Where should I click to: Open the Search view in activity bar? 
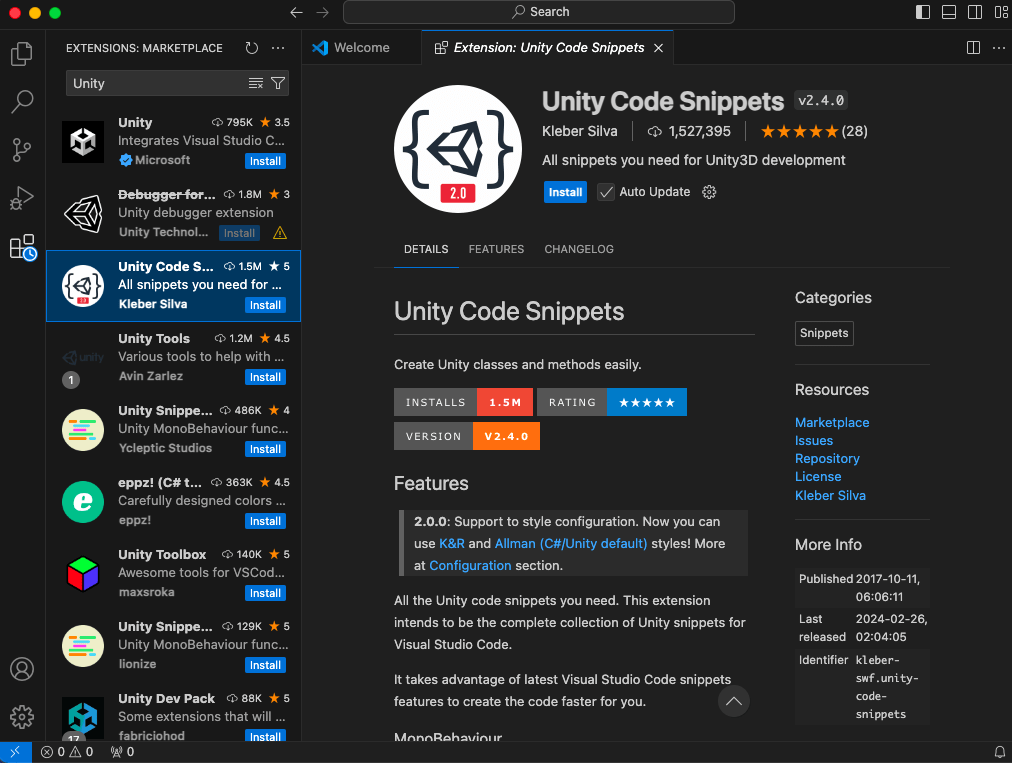[x=22, y=101]
